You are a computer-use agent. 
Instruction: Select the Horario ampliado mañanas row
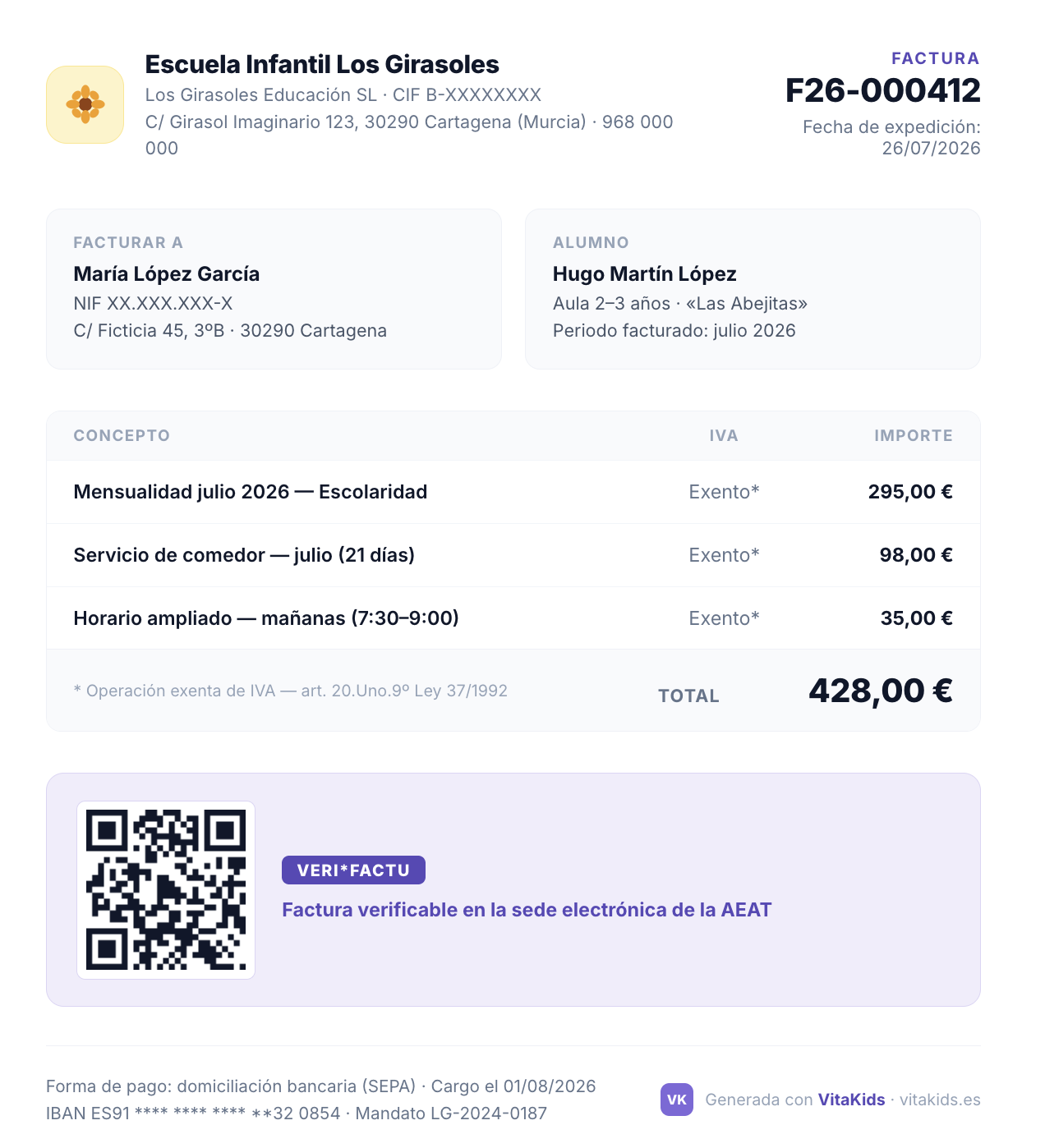(x=513, y=618)
